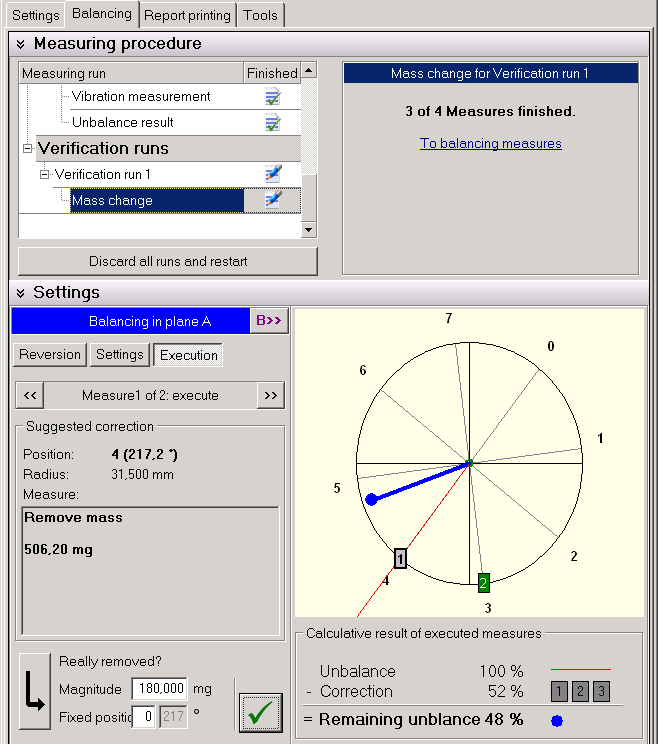Click 'Measure1 of 2: execute' label
This screenshot has height=744, width=658.
coord(150,395)
